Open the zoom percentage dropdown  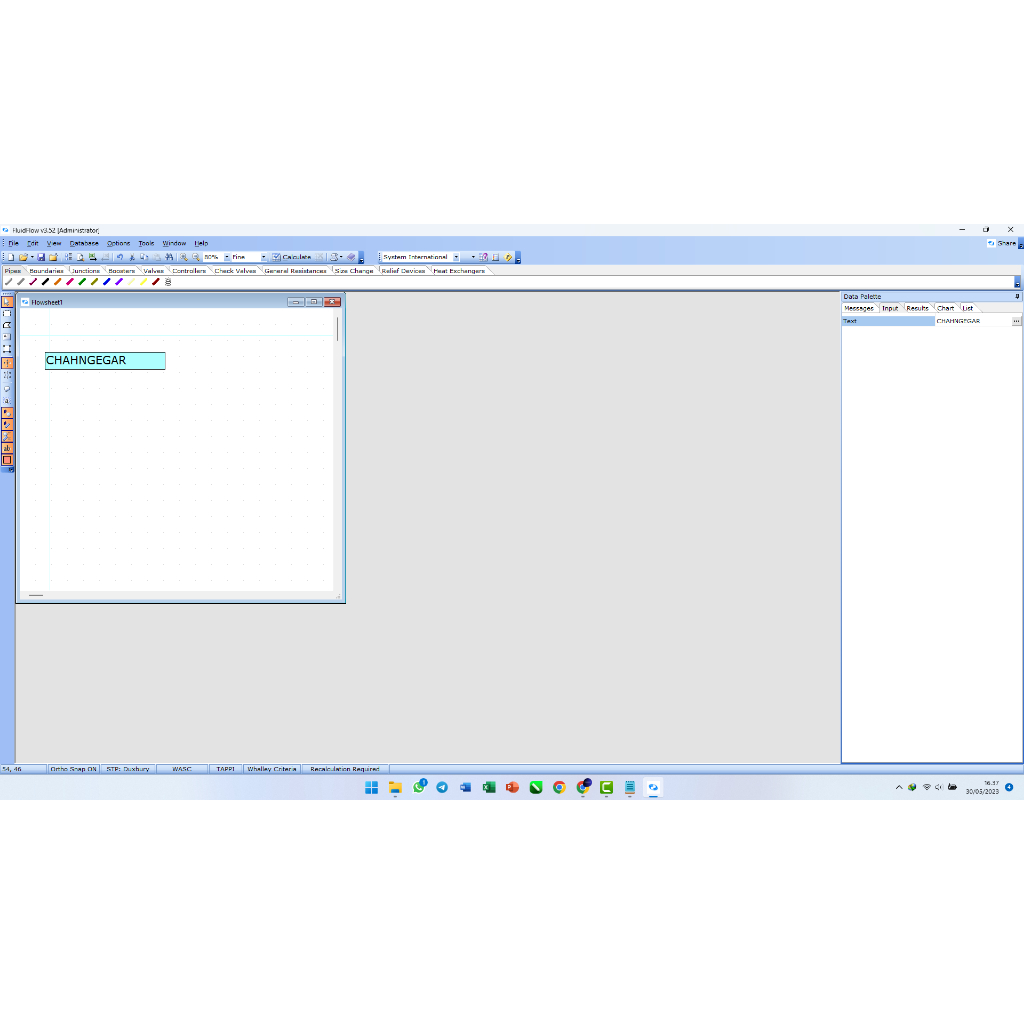coord(226,257)
